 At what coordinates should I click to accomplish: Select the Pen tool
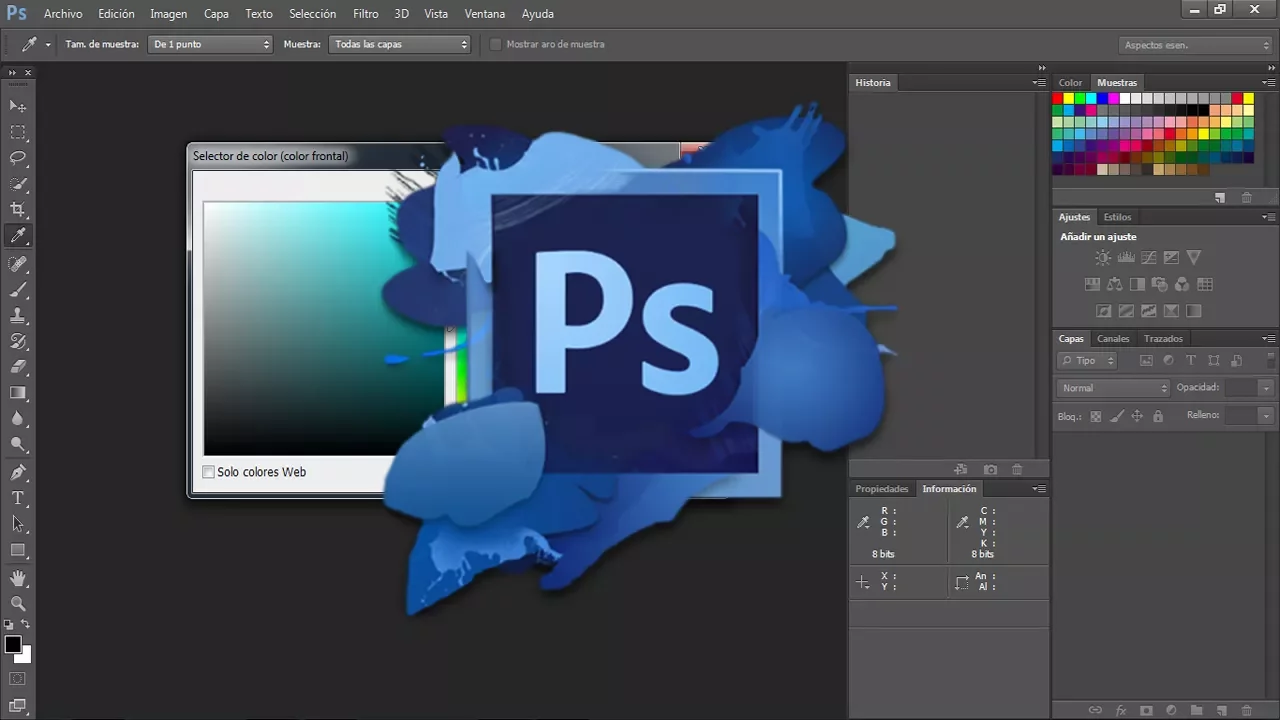tap(18, 472)
